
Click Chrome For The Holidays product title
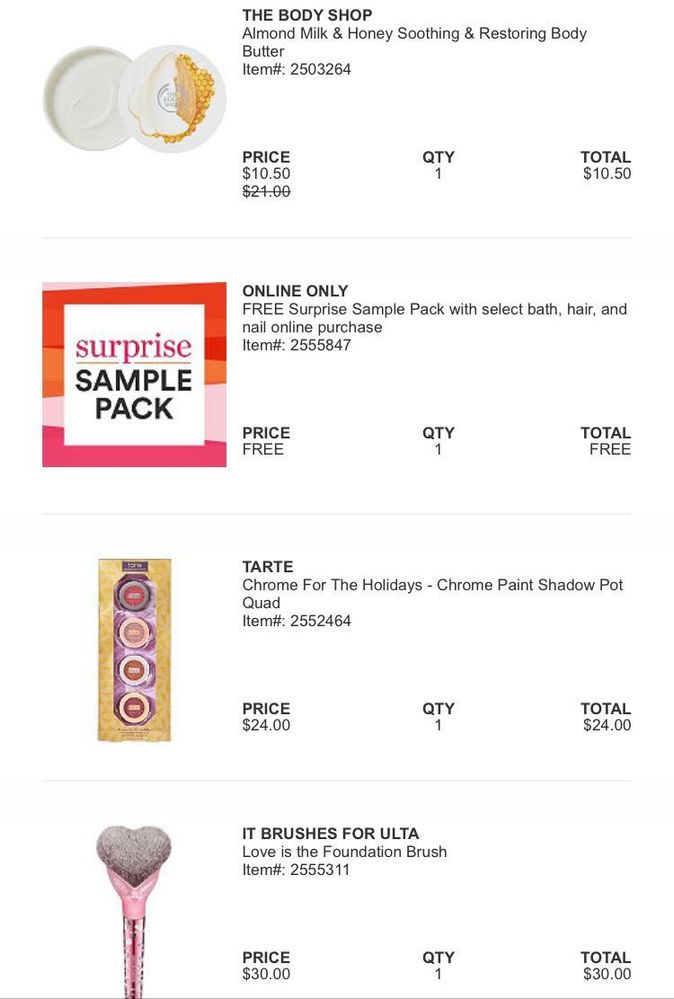coord(432,594)
